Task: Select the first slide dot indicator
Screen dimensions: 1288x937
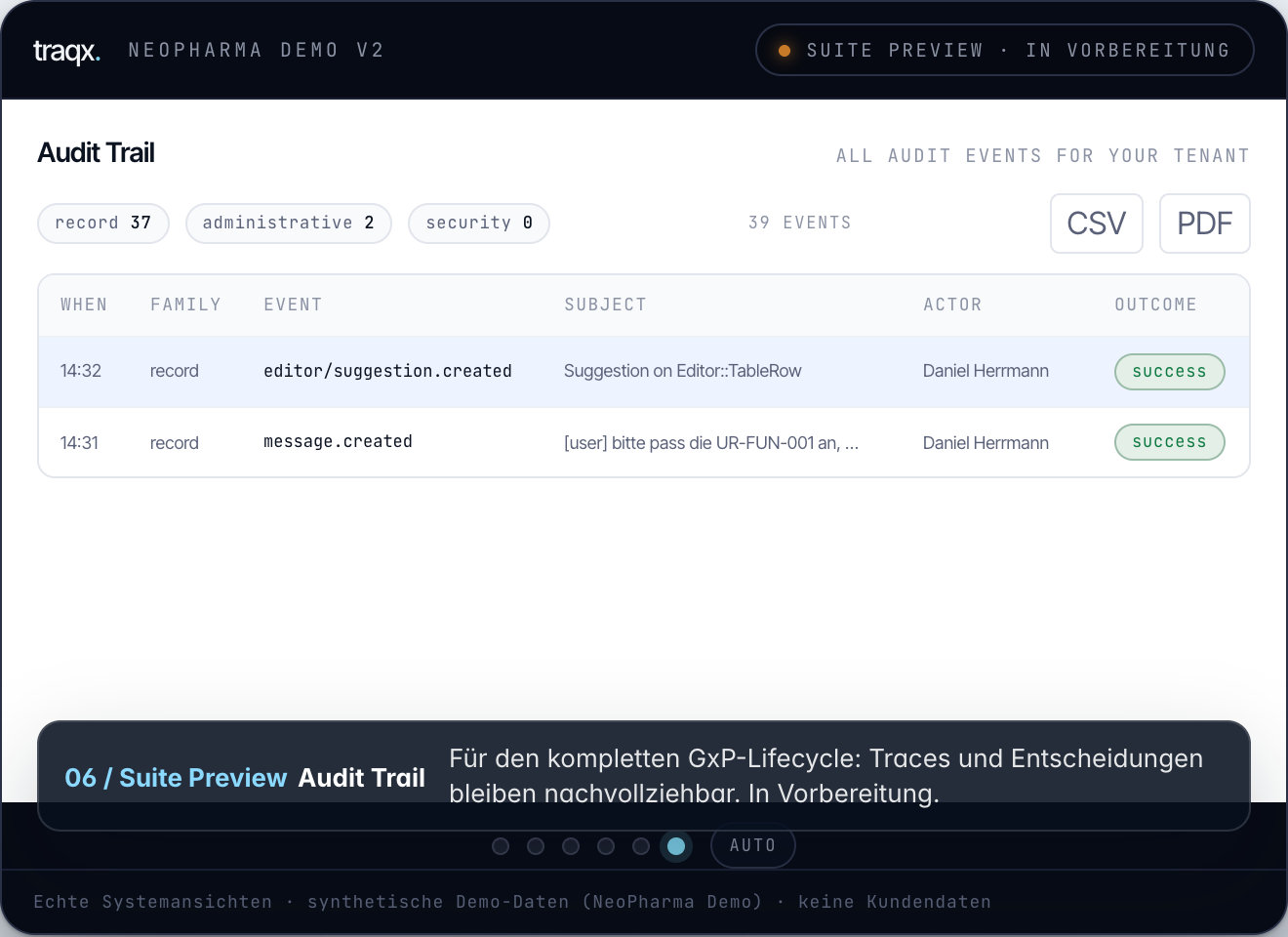Action: click(501, 846)
